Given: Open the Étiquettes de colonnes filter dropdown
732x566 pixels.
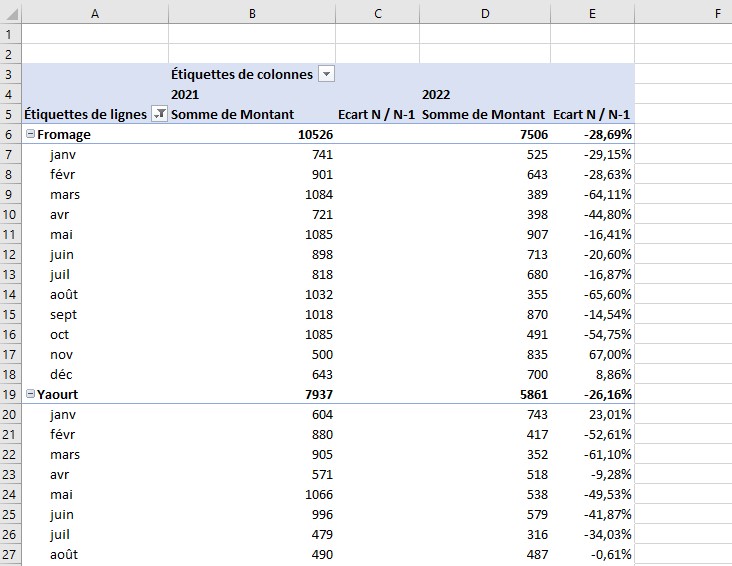Looking at the screenshot, I should click(326, 74).
